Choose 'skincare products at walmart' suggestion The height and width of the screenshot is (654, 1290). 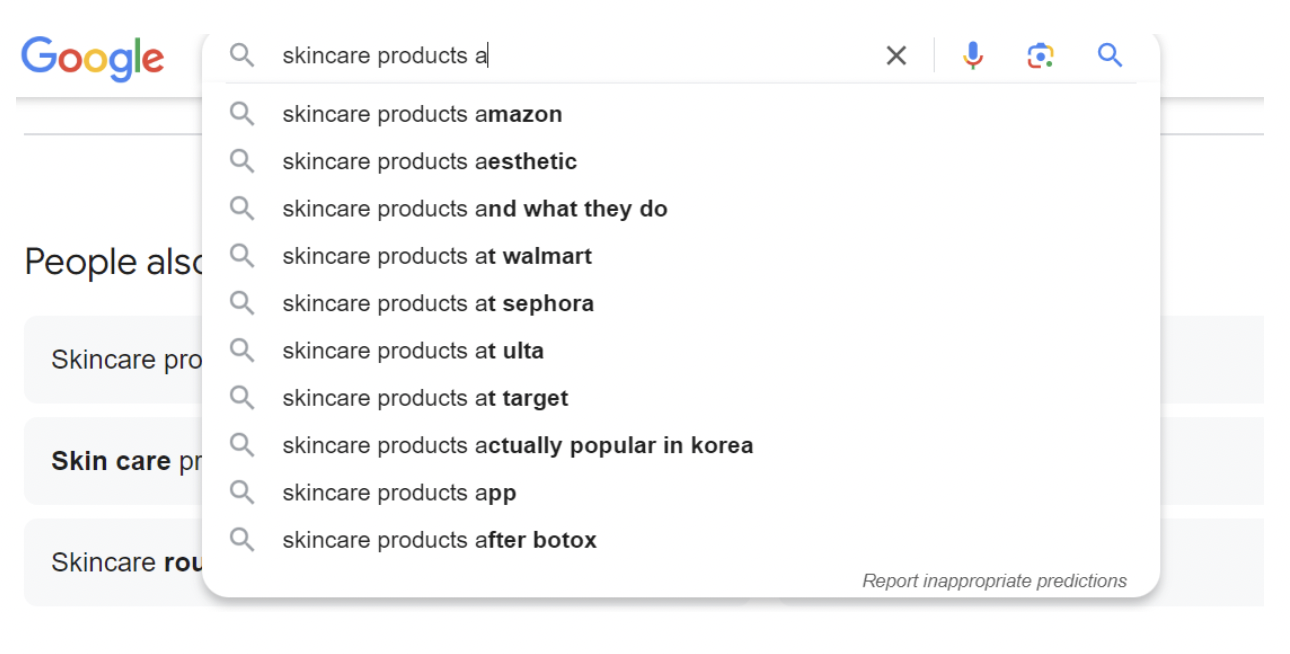(x=437, y=256)
